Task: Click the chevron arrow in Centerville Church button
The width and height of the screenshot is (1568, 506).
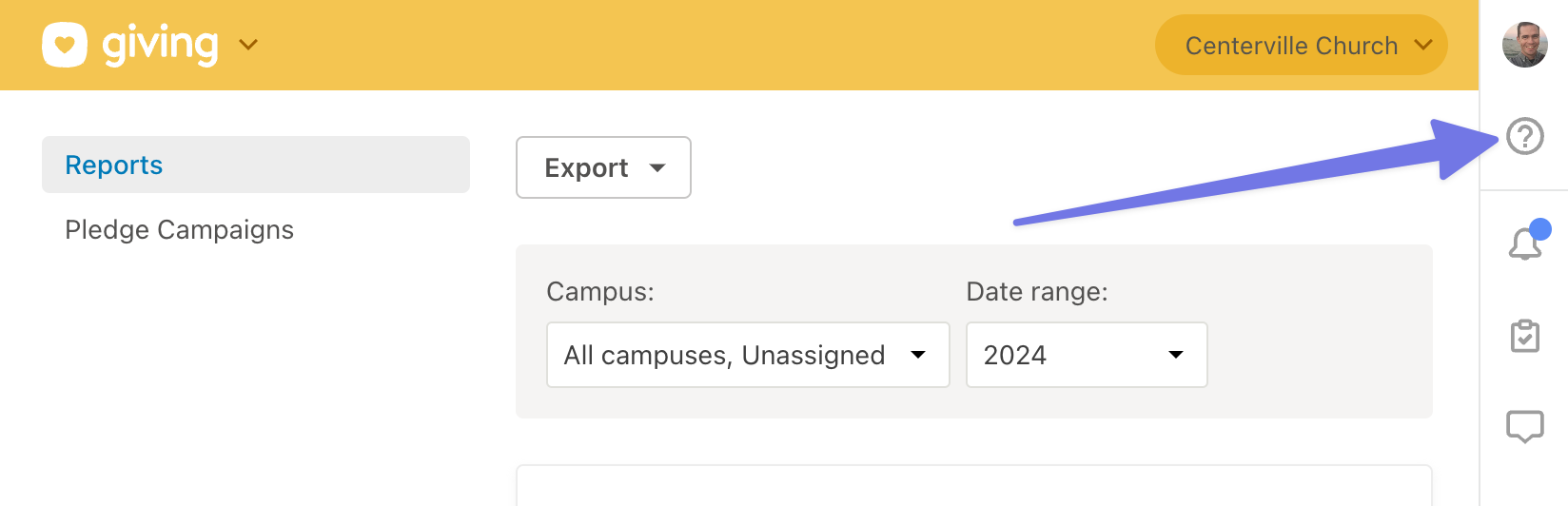Action: pos(1423,45)
